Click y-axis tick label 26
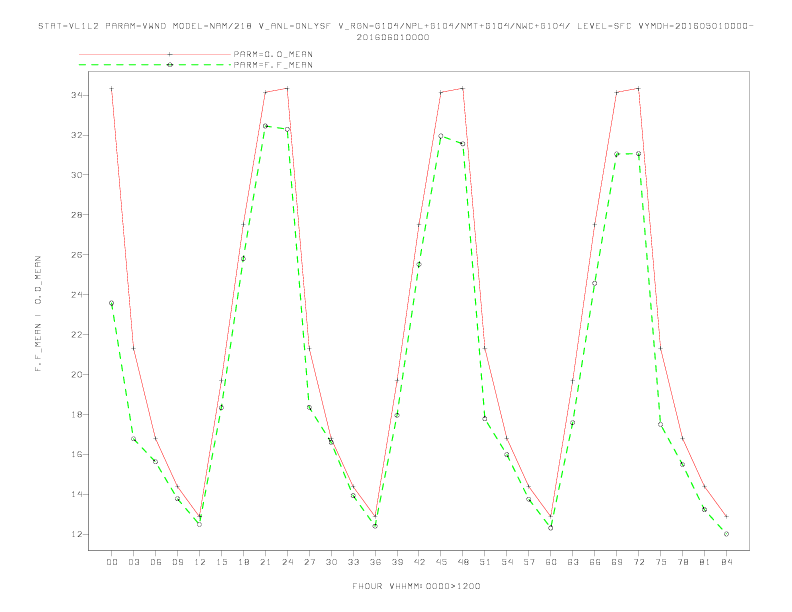This screenshot has height=612, width=792. coord(78,254)
